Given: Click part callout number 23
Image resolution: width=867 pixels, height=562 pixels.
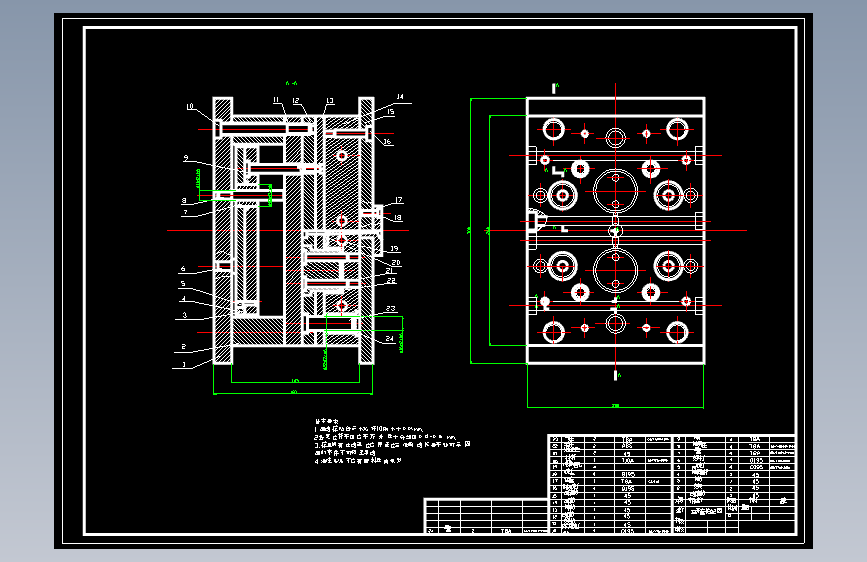Looking at the screenshot, I should (391, 309).
